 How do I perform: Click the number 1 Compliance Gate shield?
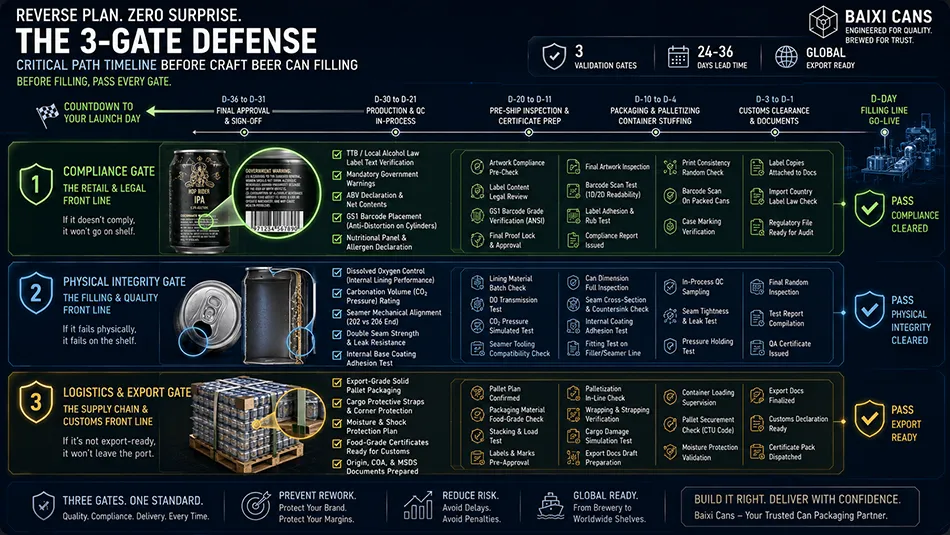pyautogui.click(x=36, y=184)
